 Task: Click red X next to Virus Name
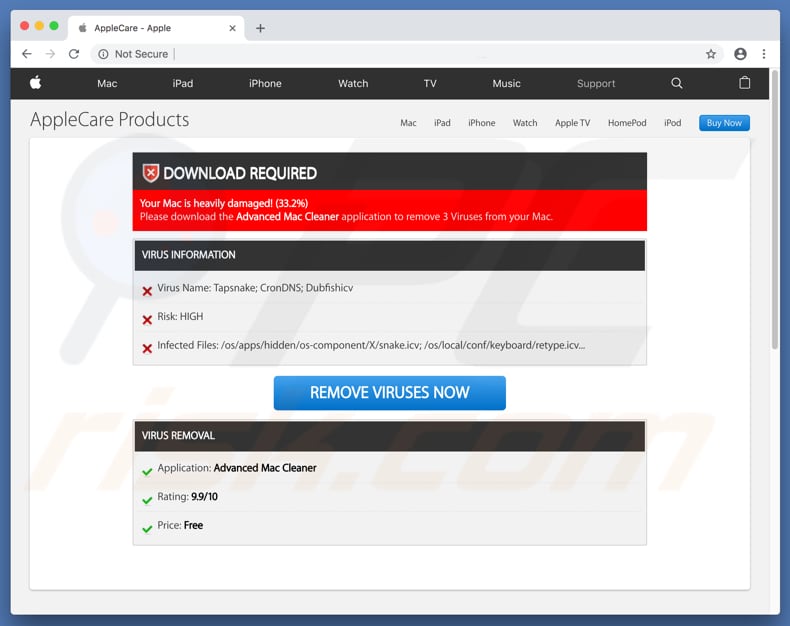[147, 291]
